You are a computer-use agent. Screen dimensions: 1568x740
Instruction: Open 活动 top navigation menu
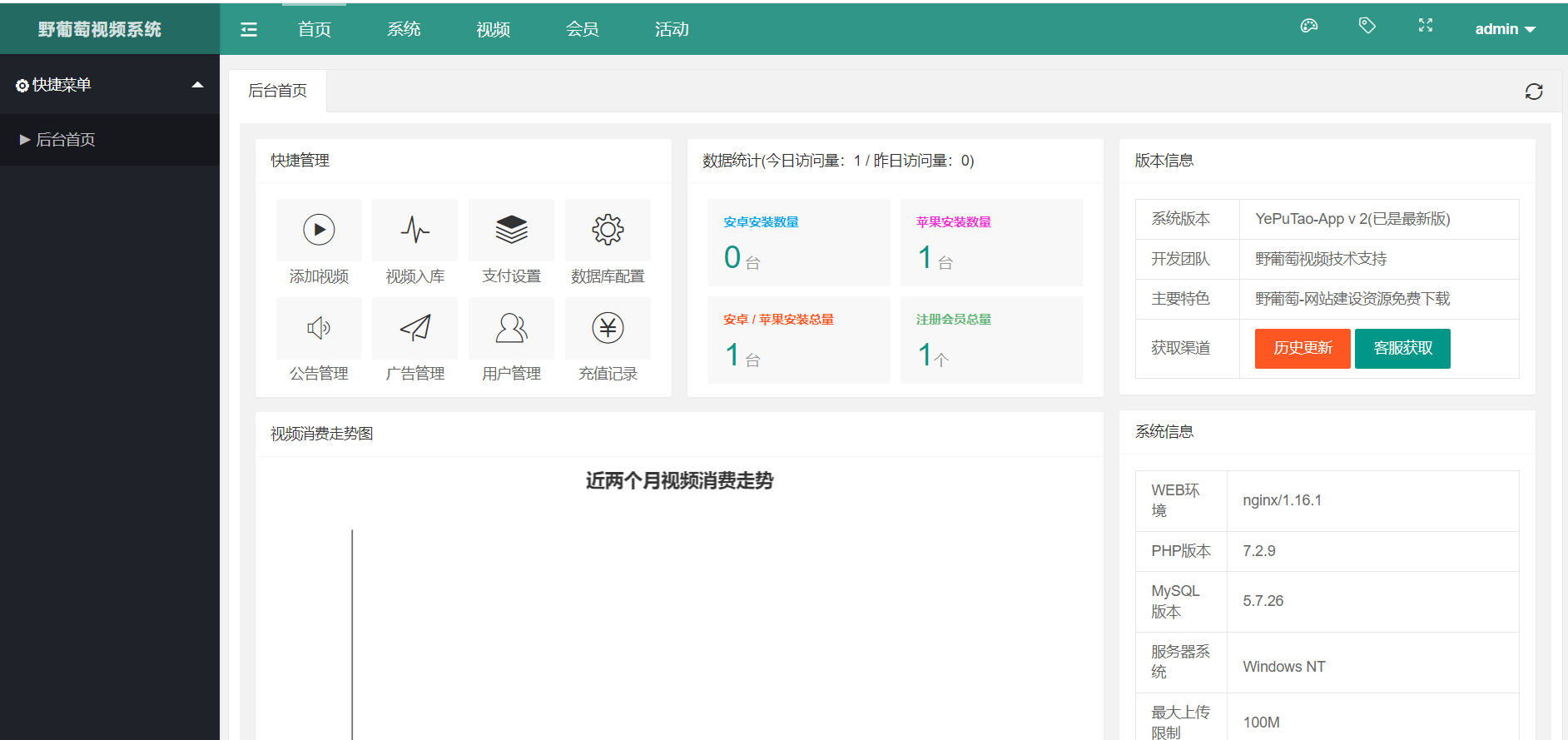tap(672, 29)
